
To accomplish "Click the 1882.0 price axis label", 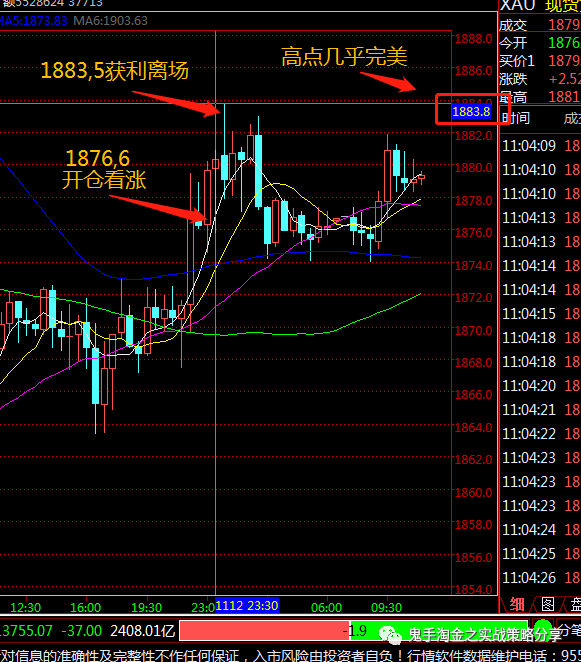I will coord(473,136).
